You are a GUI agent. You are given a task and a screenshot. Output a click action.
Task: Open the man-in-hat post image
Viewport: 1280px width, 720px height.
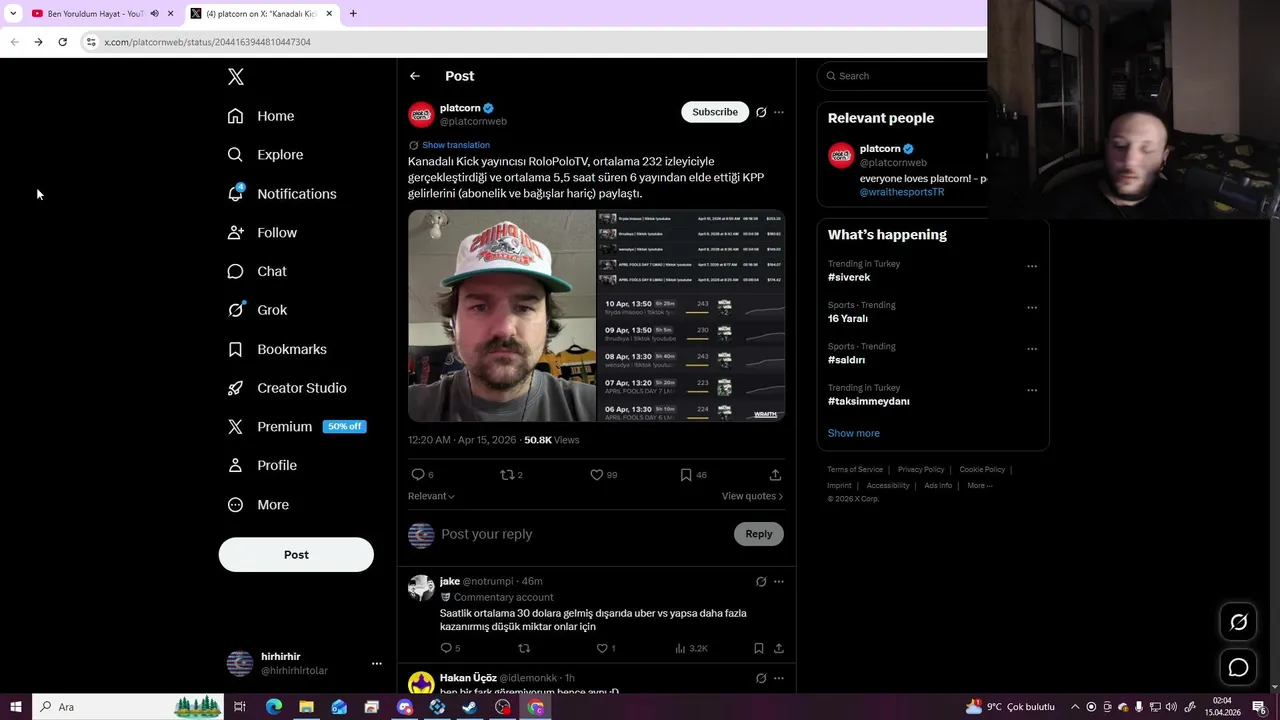coord(502,316)
